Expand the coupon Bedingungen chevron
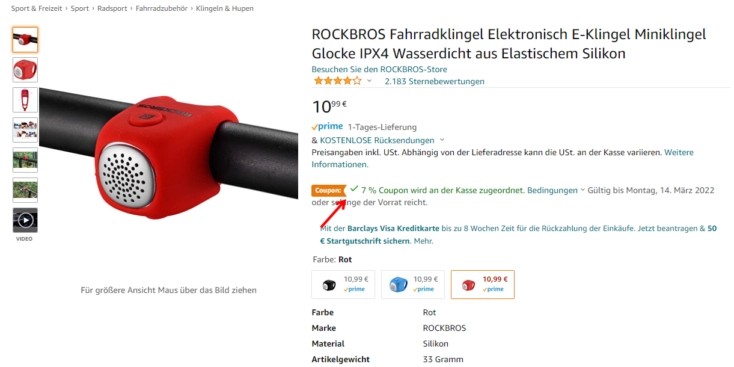The image size is (734, 367). [x=583, y=190]
